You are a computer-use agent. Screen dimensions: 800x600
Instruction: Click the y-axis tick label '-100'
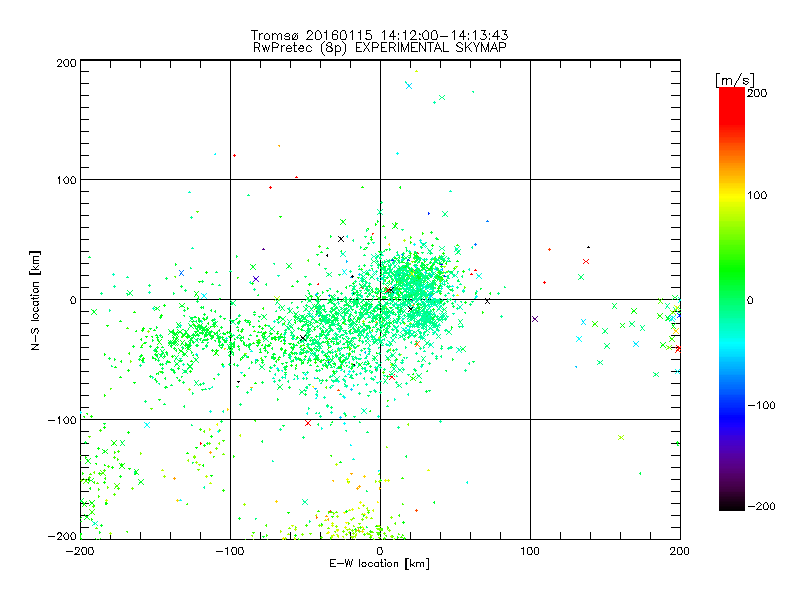tap(62, 420)
